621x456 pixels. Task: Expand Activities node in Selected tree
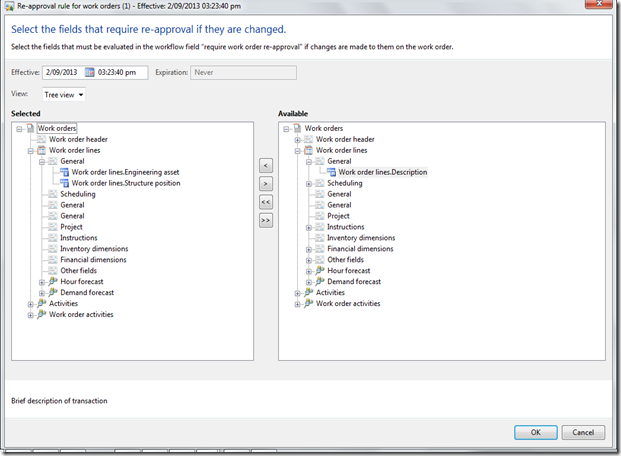(x=30, y=304)
